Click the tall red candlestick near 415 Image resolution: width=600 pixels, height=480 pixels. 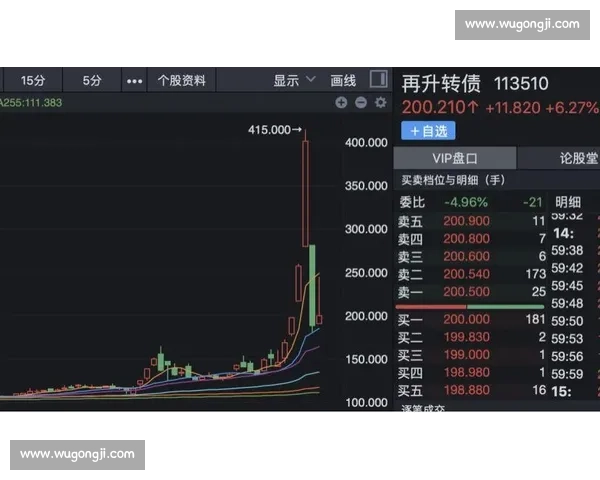point(305,193)
